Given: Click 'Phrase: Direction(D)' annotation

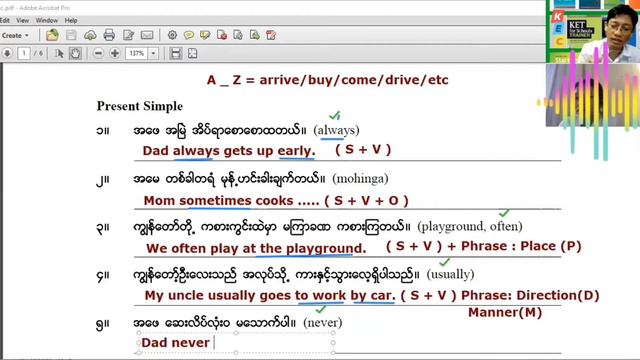Looking at the screenshot, I should (530, 295).
